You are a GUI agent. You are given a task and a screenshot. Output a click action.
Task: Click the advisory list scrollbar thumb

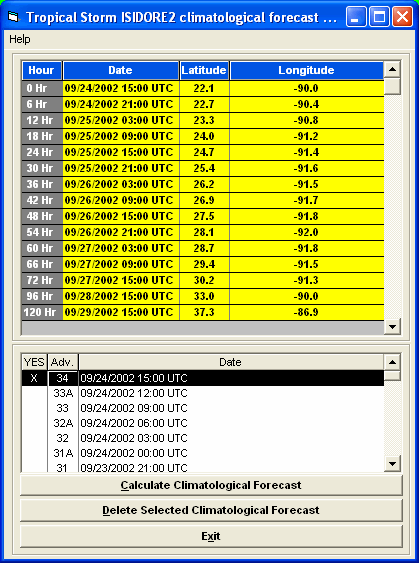click(392, 376)
